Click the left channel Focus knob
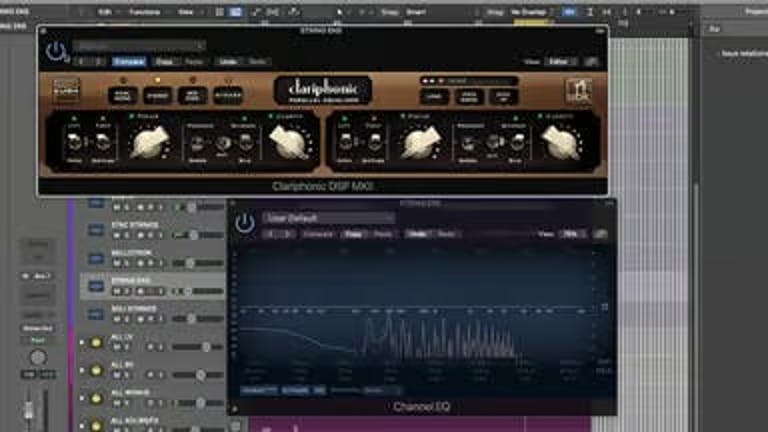768x432 pixels. pyautogui.click(x=149, y=142)
